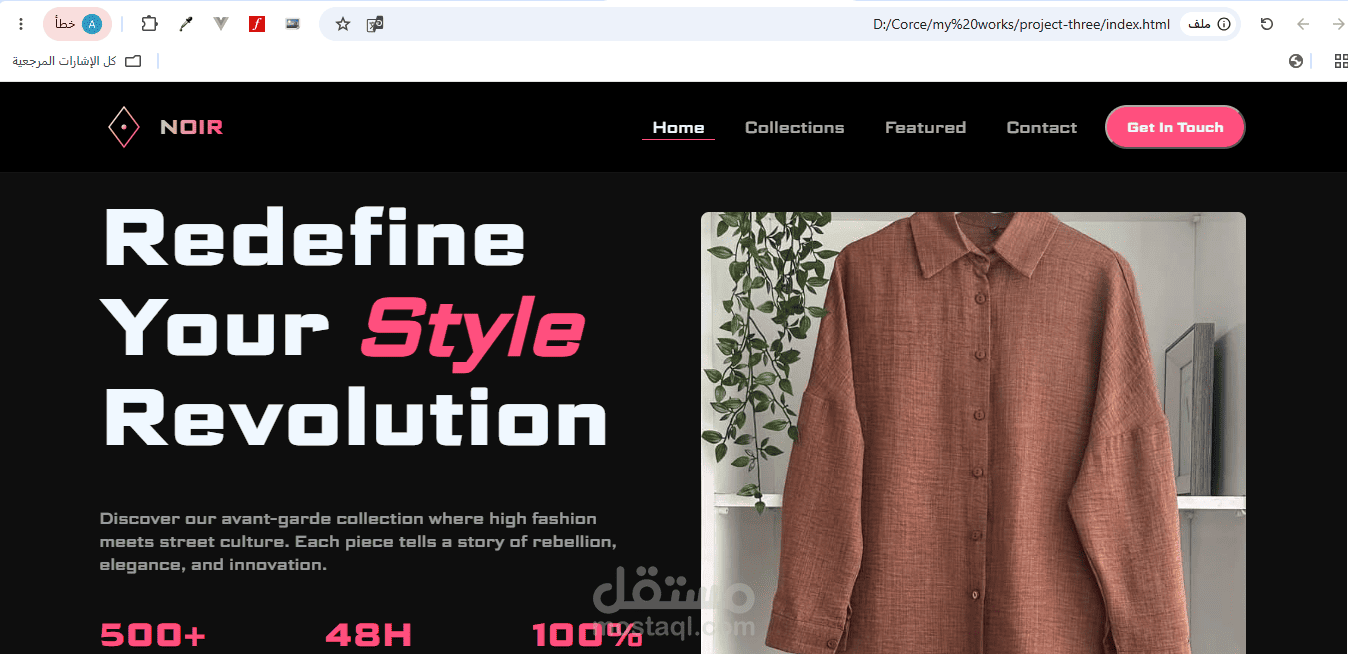Screen dimensions: 1348x654
Task: View site info via the ملف chip
Action: pos(1209,24)
